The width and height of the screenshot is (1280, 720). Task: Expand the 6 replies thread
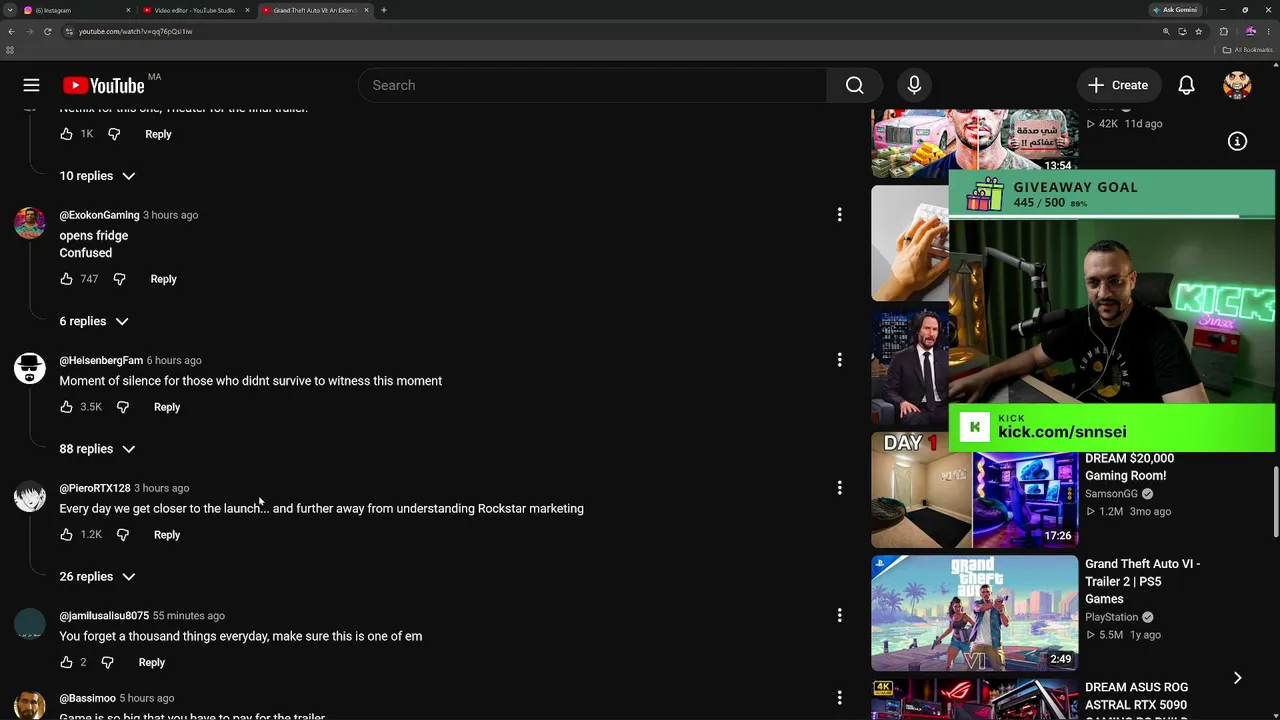tap(94, 321)
